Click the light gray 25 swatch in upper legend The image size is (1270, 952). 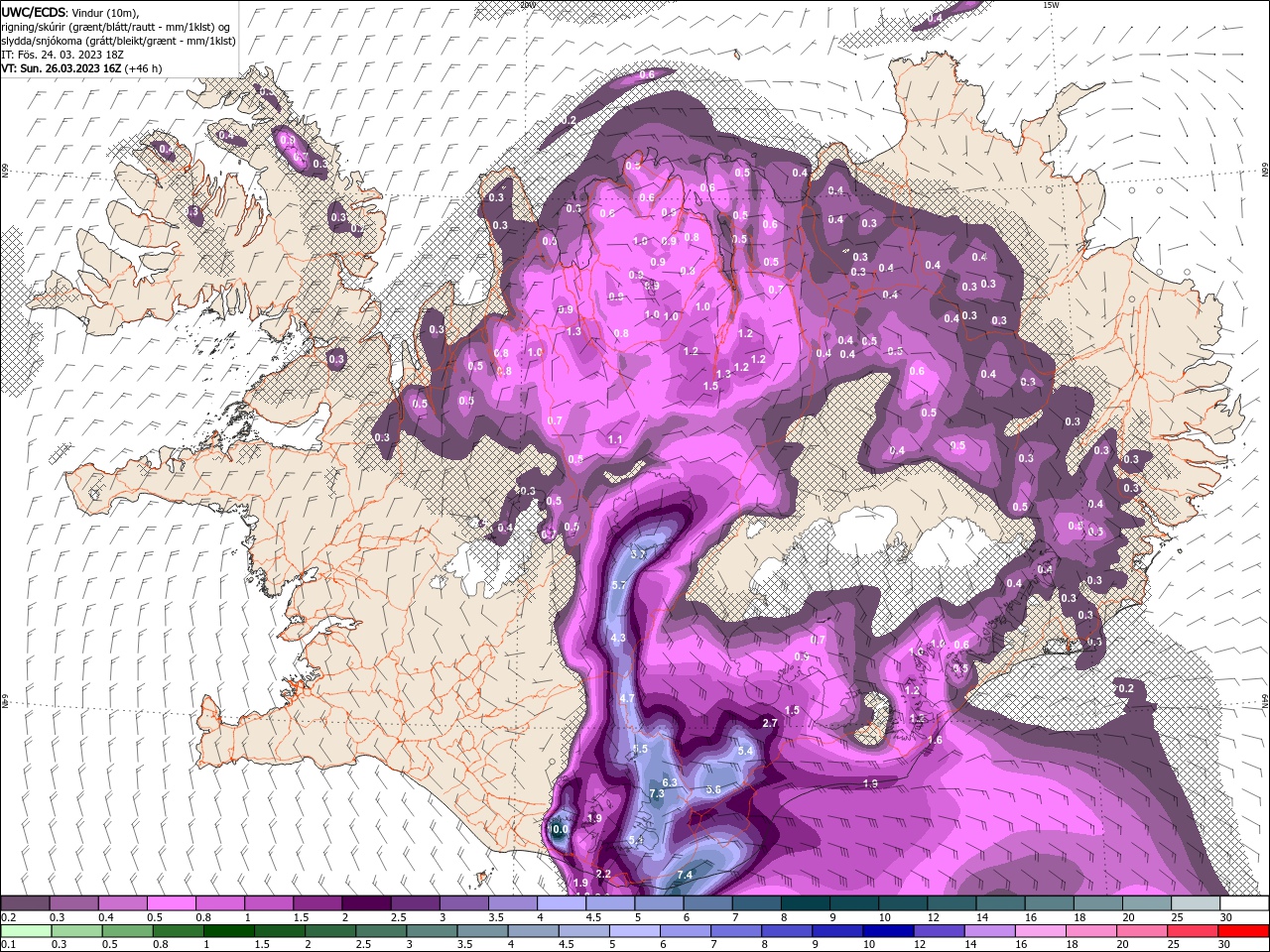pos(1195,903)
